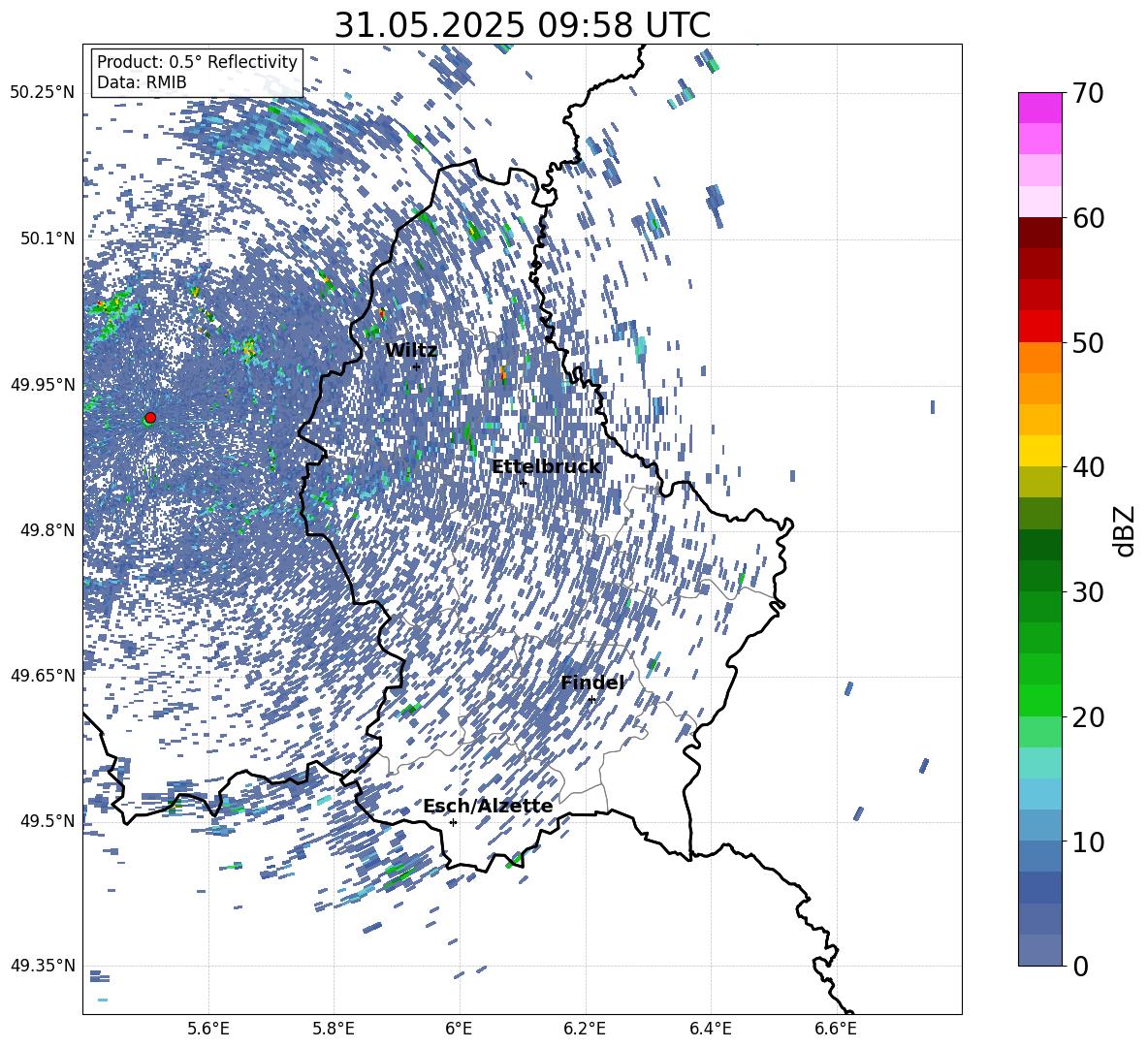Click the 5.8°E longitude tick label
The width and height of the screenshot is (1148, 1048).
point(334,1029)
